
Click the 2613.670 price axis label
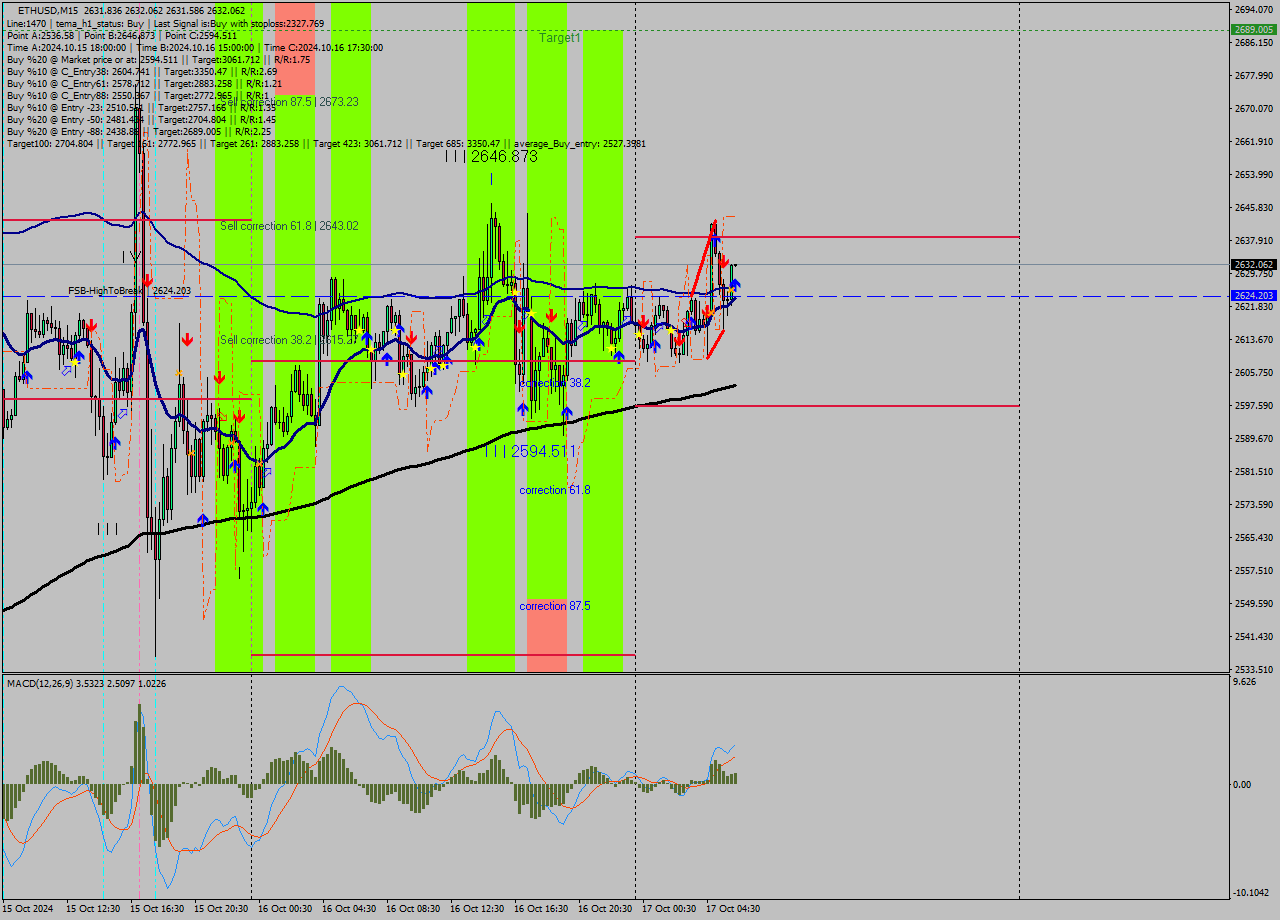pos(1253,339)
